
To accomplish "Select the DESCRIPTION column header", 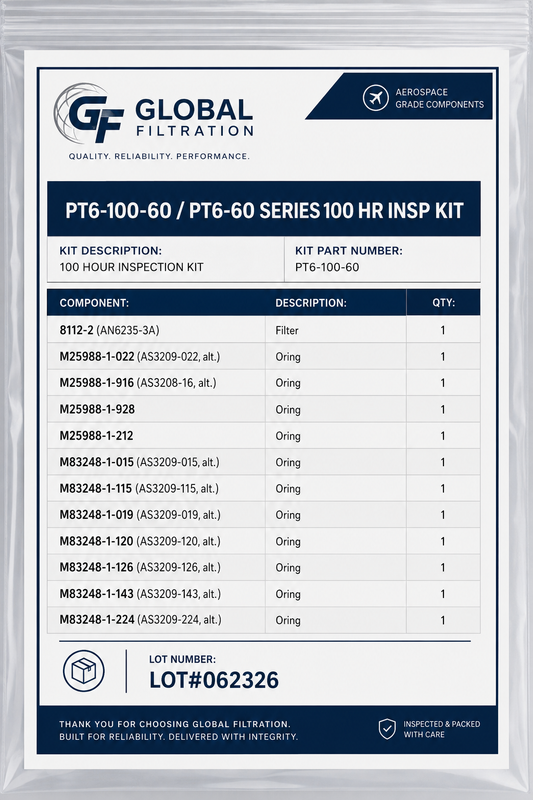I will tap(311, 303).
